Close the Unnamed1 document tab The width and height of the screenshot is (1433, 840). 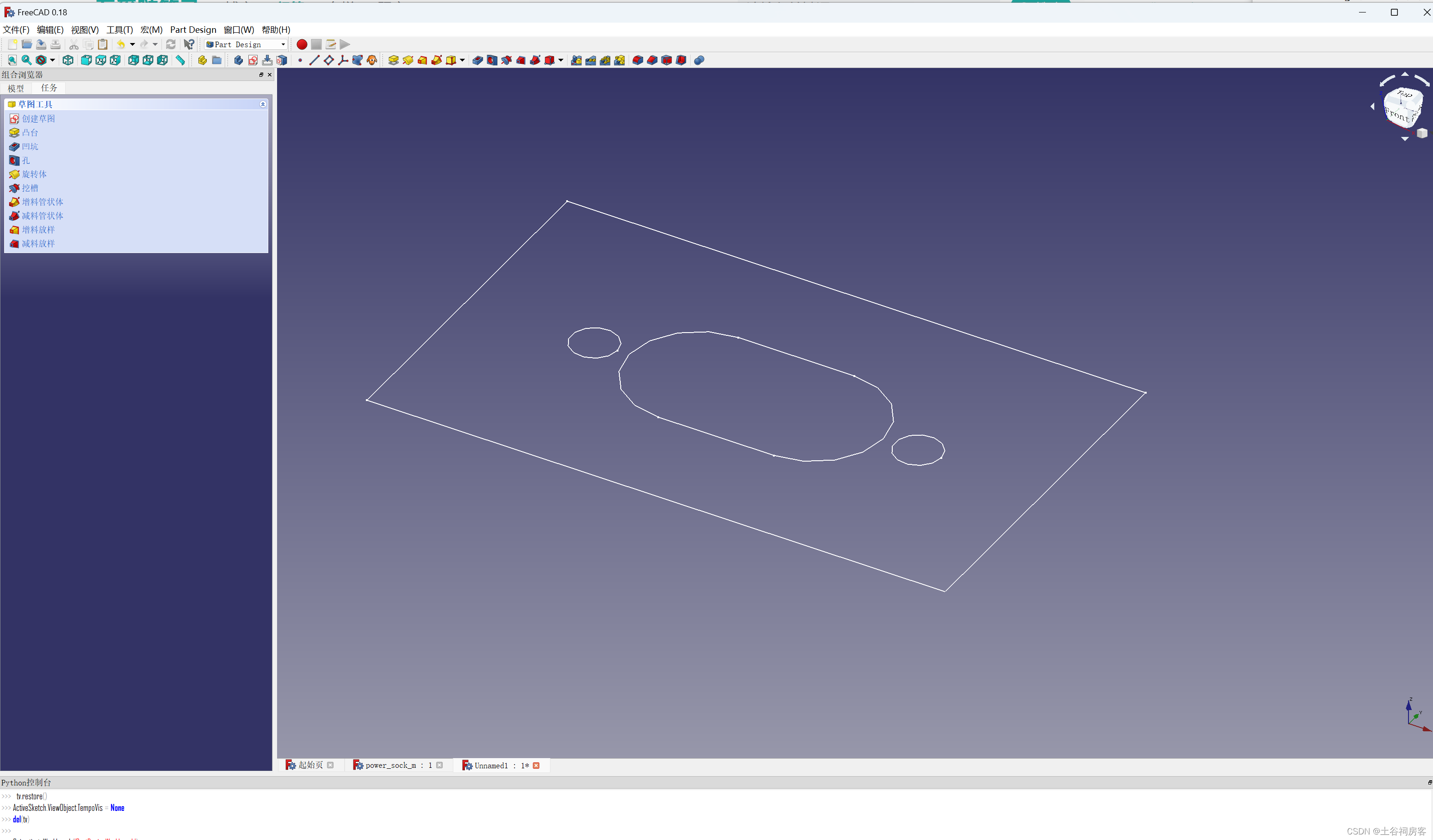point(536,766)
